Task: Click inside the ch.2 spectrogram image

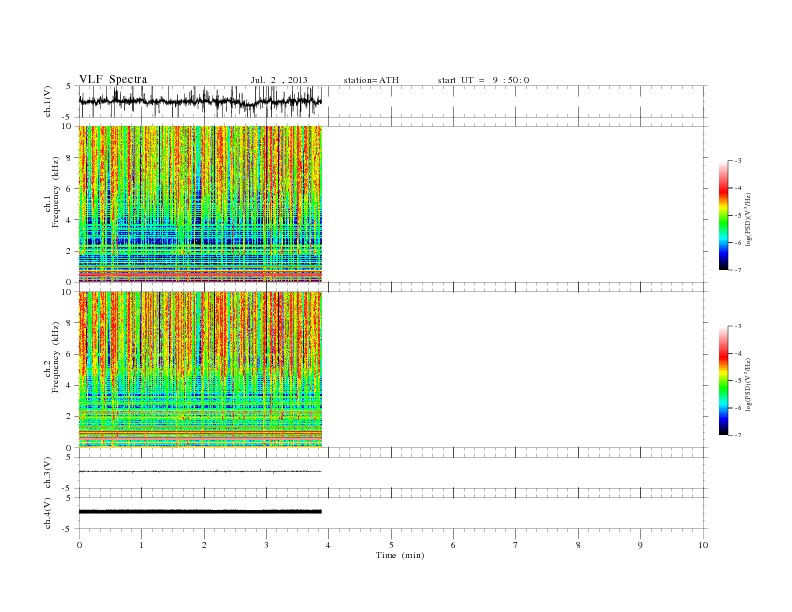Action: [200, 370]
